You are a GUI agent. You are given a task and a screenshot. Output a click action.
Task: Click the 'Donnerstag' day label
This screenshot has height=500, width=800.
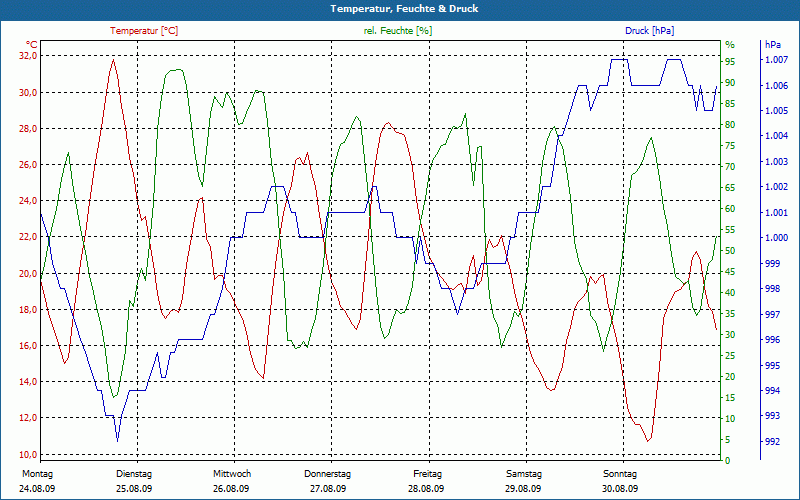pyautogui.click(x=328, y=474)
